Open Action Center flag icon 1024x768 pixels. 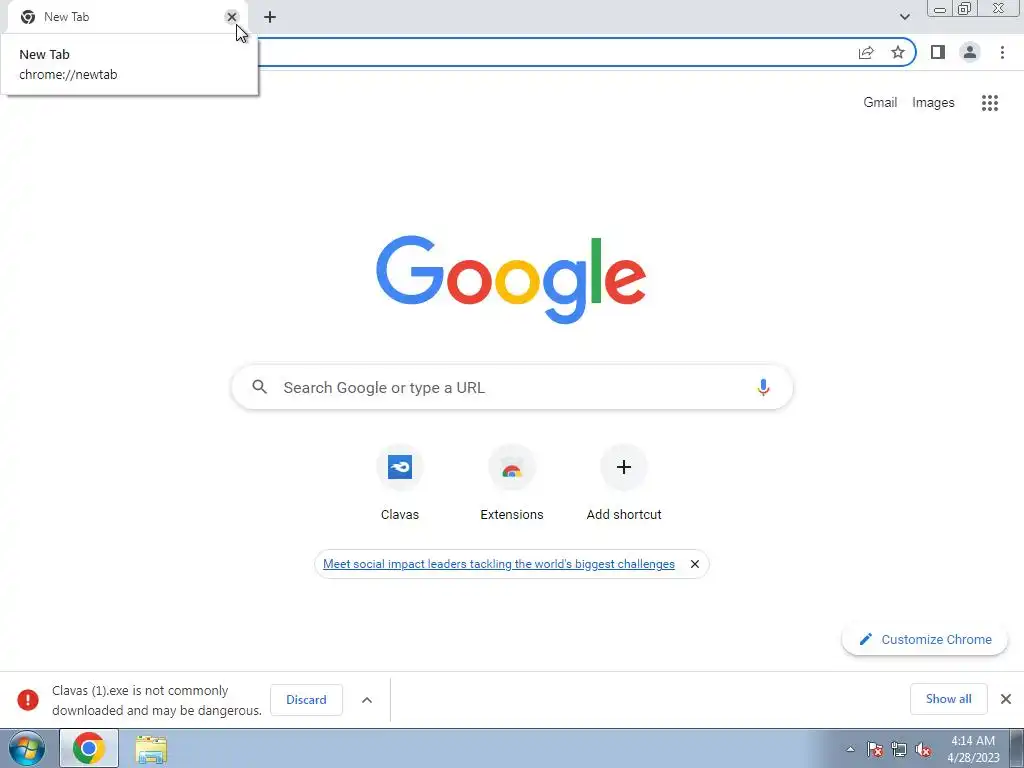coord(875,749)
